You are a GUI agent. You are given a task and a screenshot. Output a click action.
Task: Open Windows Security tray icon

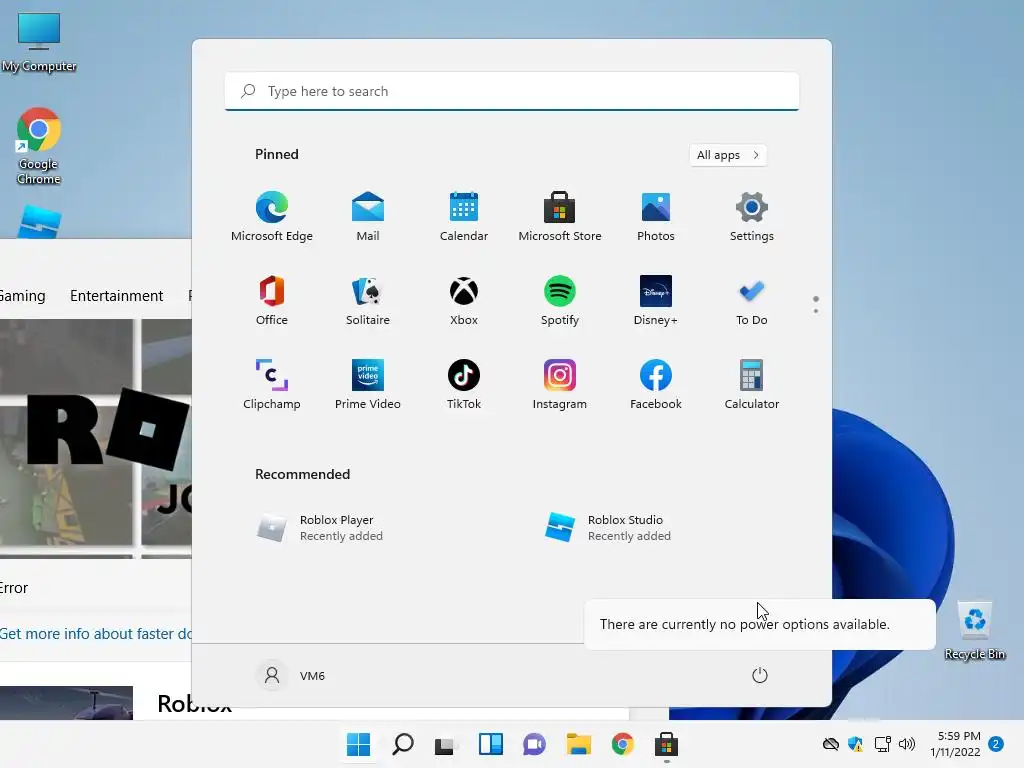(856, 744)
